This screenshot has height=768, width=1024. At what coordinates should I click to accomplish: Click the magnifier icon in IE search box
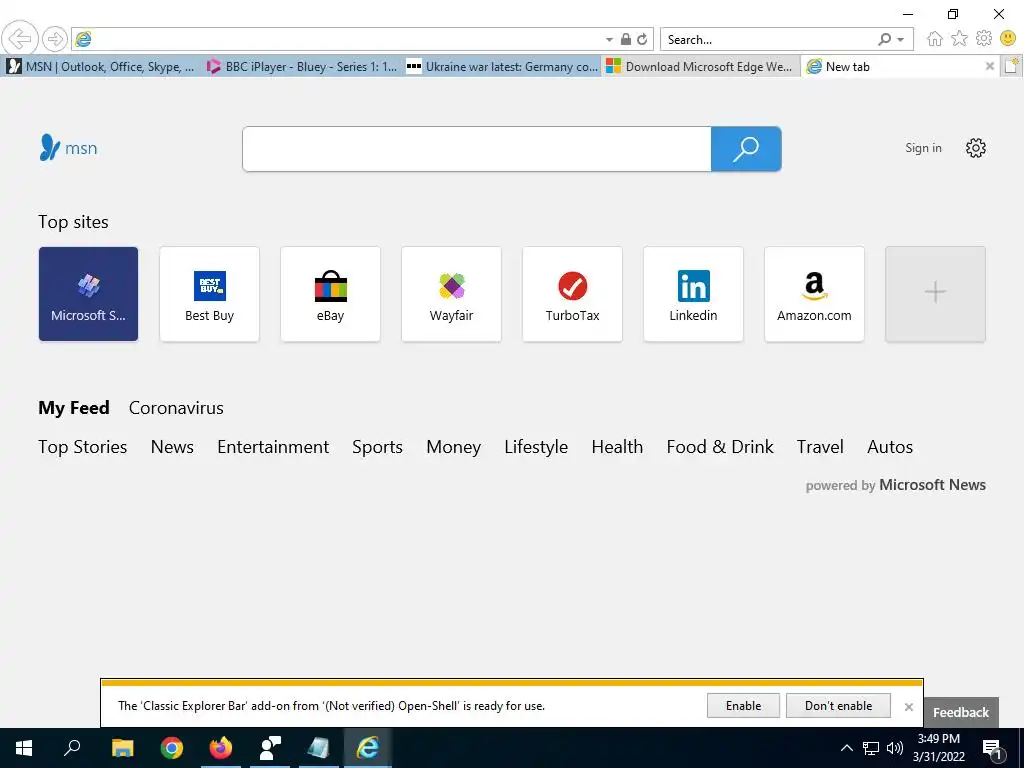click(x=884, y=39)
